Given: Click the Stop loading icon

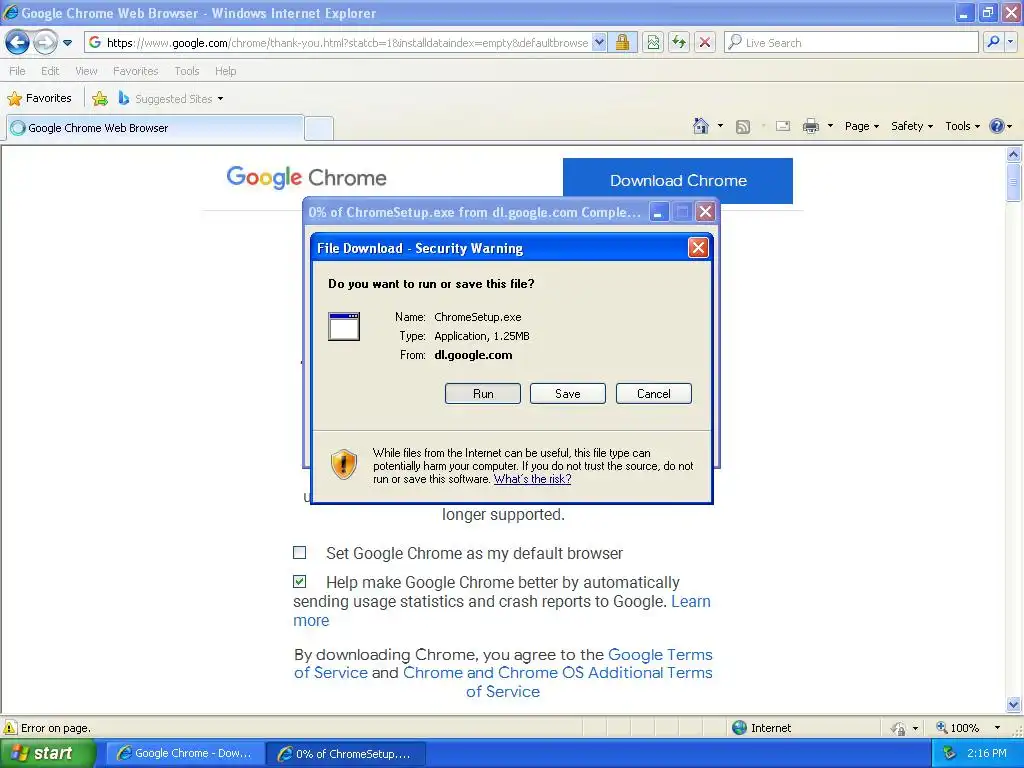Looking at the screenshot, I should coord(705,42).
